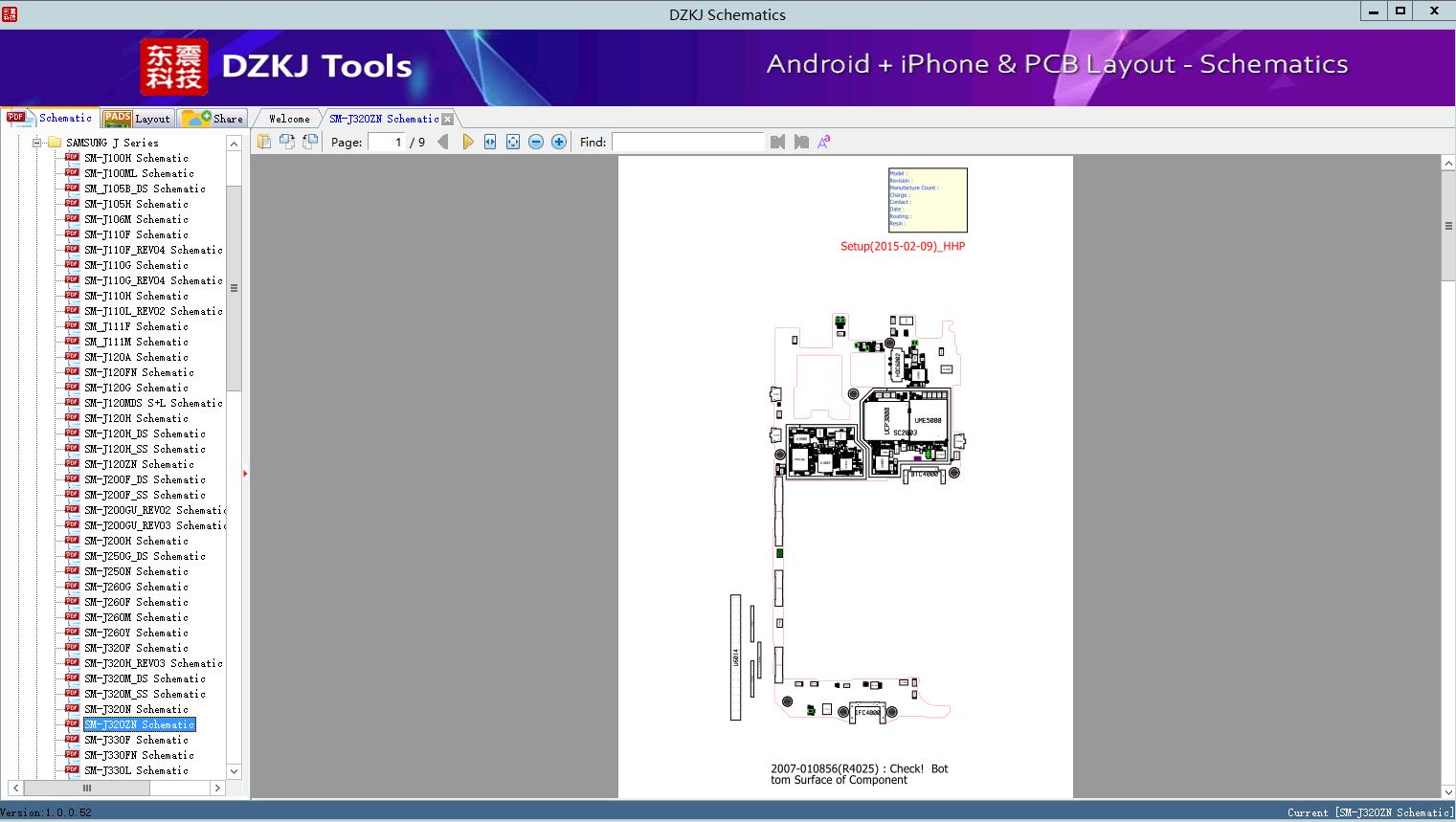Open SM-J330FN Schematic
Viewport: 1456px width, 822px height.
tap(139, 755)
